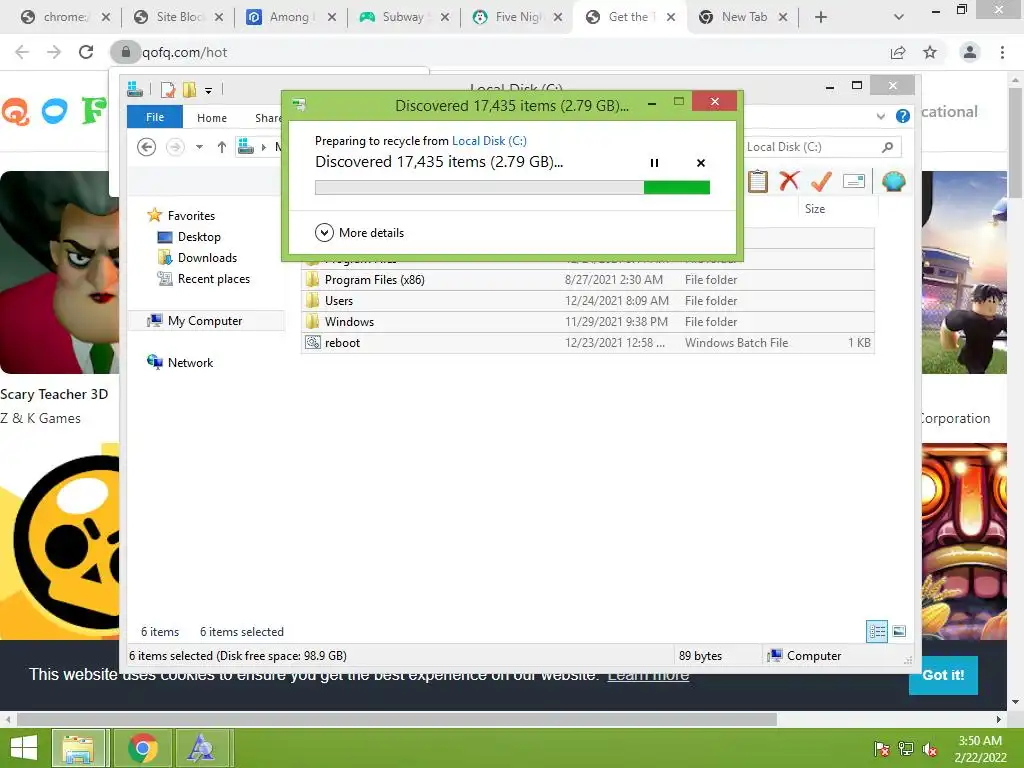
Task: Click the Brawl Stars skull game thumbnail
Action: click(x=59, y=542)
